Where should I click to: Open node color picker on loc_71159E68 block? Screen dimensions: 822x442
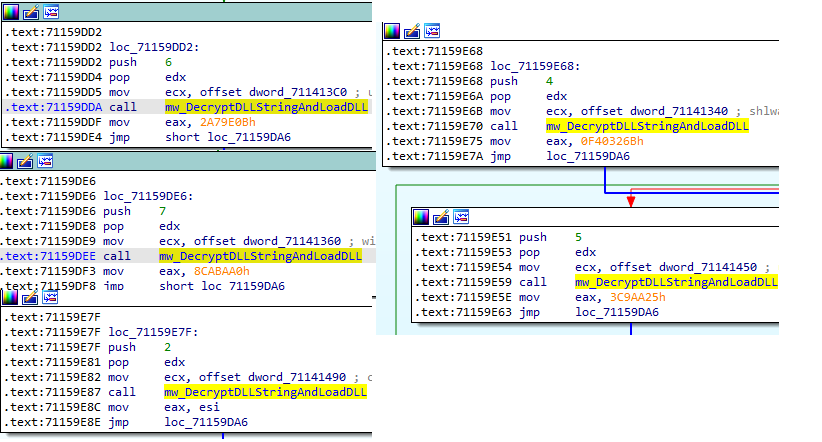pyautogui.click(x=392, y=31)
